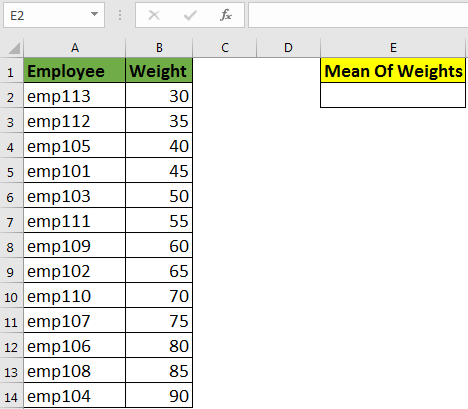Select the Weight header cell
The width and height of the screenshot is (468, 409).
pyautogui.click(x=159, y=70)
